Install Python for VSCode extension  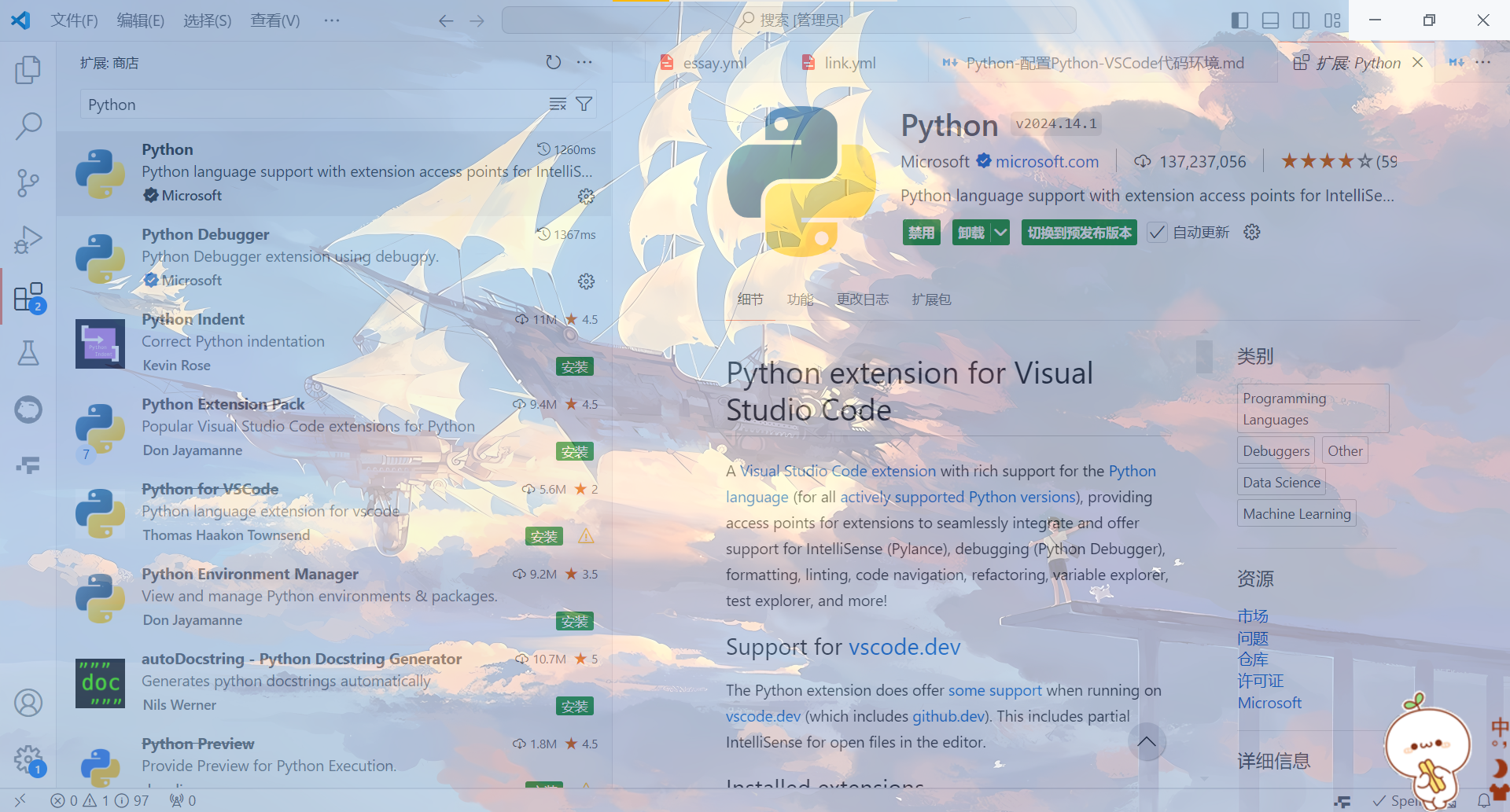(544, 537)
